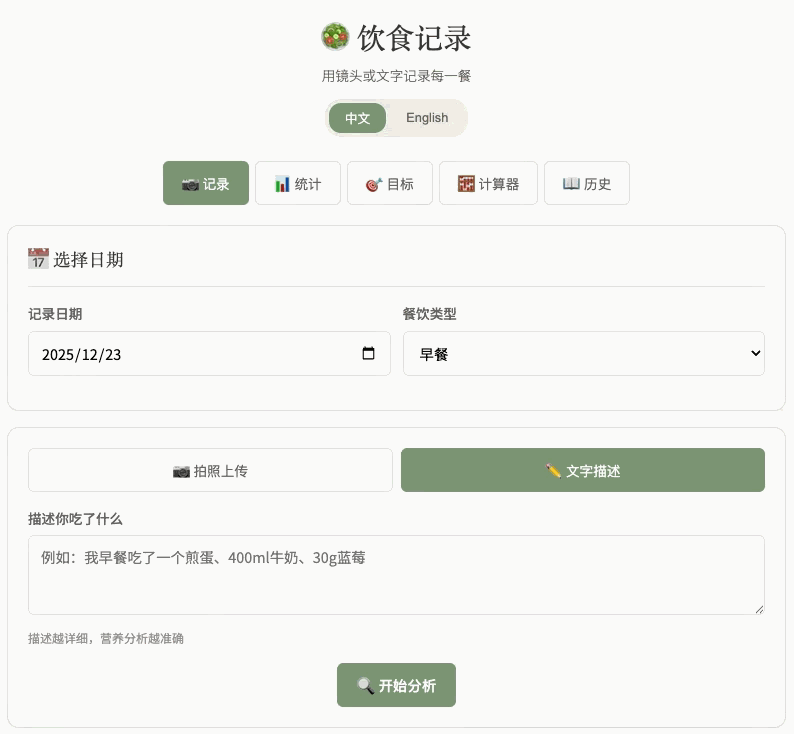Select 文字描述 input mode
The height and width of the screenshot is (734, 794).
(x=583, y=470)
